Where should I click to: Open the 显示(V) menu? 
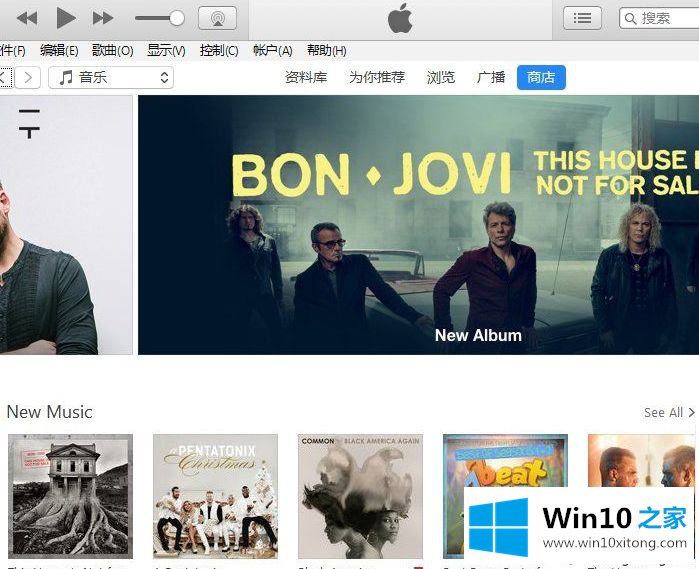point(166,50)
